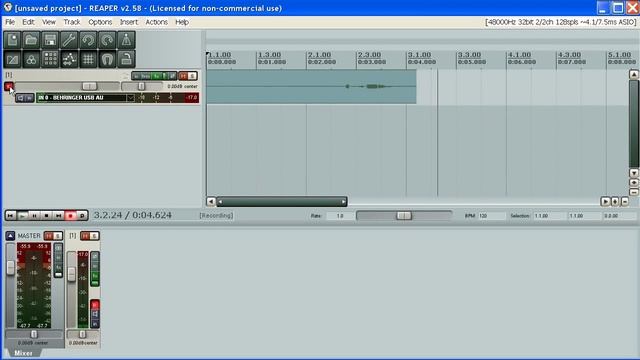Toggle envelope points move icon
The image size is (640, 360).
click(69, 59)
